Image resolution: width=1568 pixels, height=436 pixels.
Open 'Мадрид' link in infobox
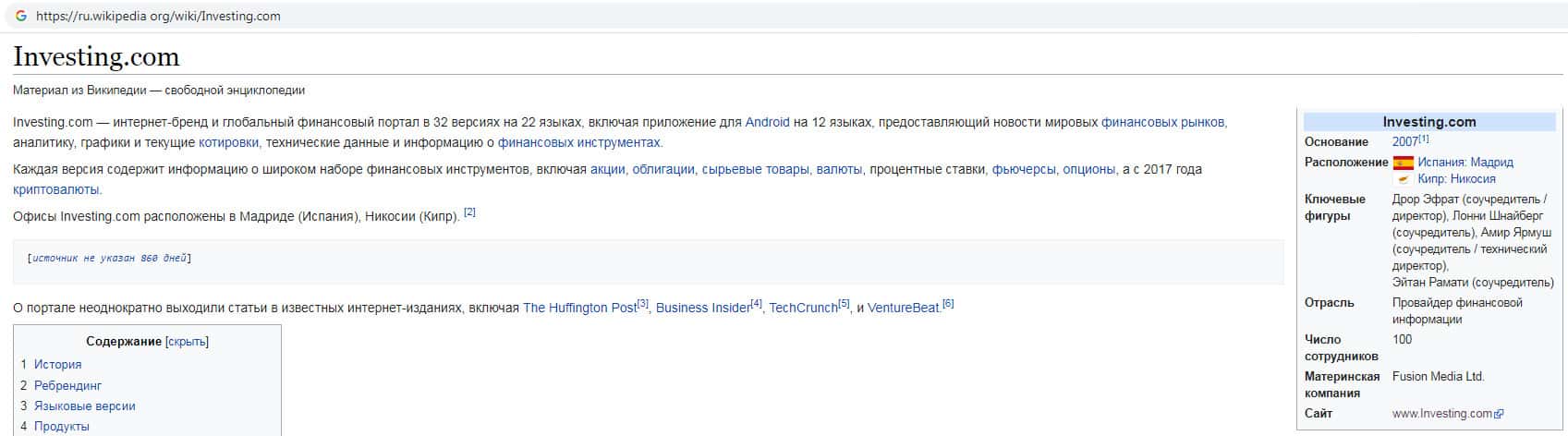tap(1492, 163)
